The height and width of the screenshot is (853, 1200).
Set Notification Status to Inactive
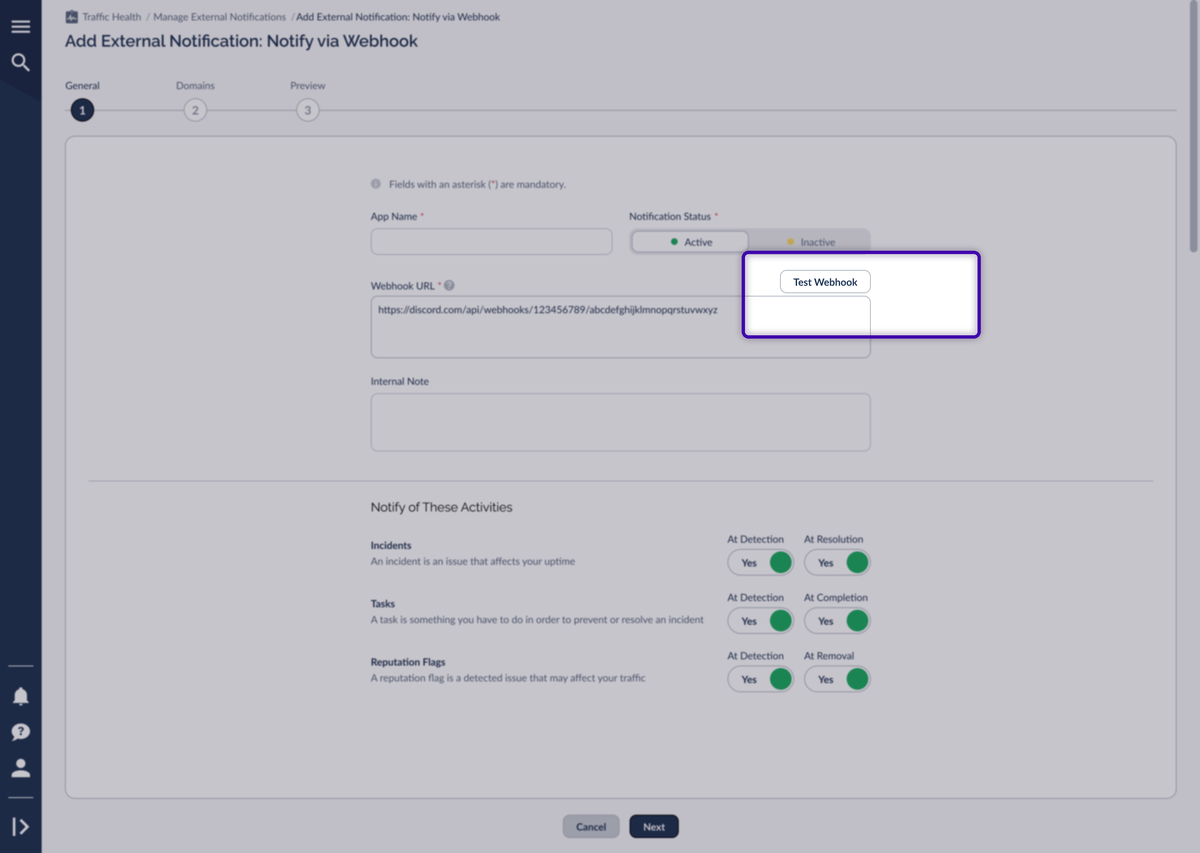point(810,242)
